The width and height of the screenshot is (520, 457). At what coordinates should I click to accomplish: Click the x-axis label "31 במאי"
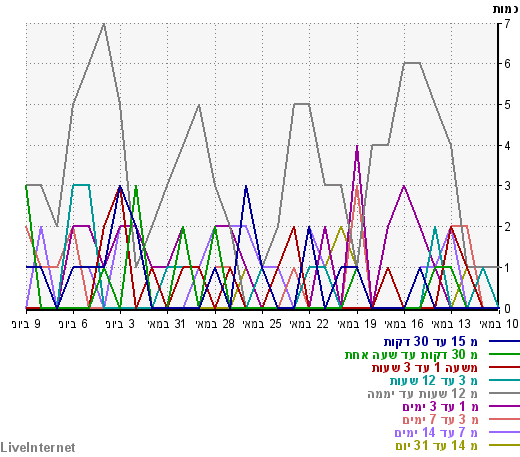click(166, 324)
